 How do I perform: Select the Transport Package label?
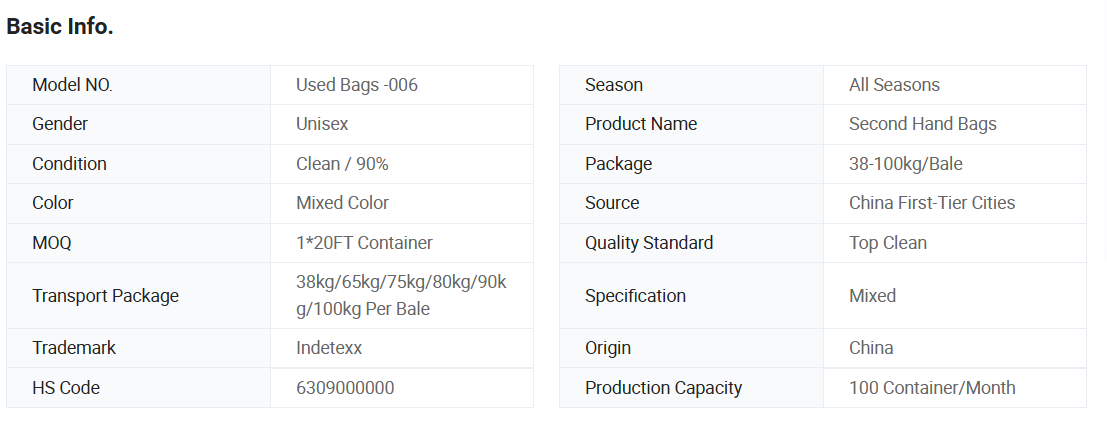point(105,296)
